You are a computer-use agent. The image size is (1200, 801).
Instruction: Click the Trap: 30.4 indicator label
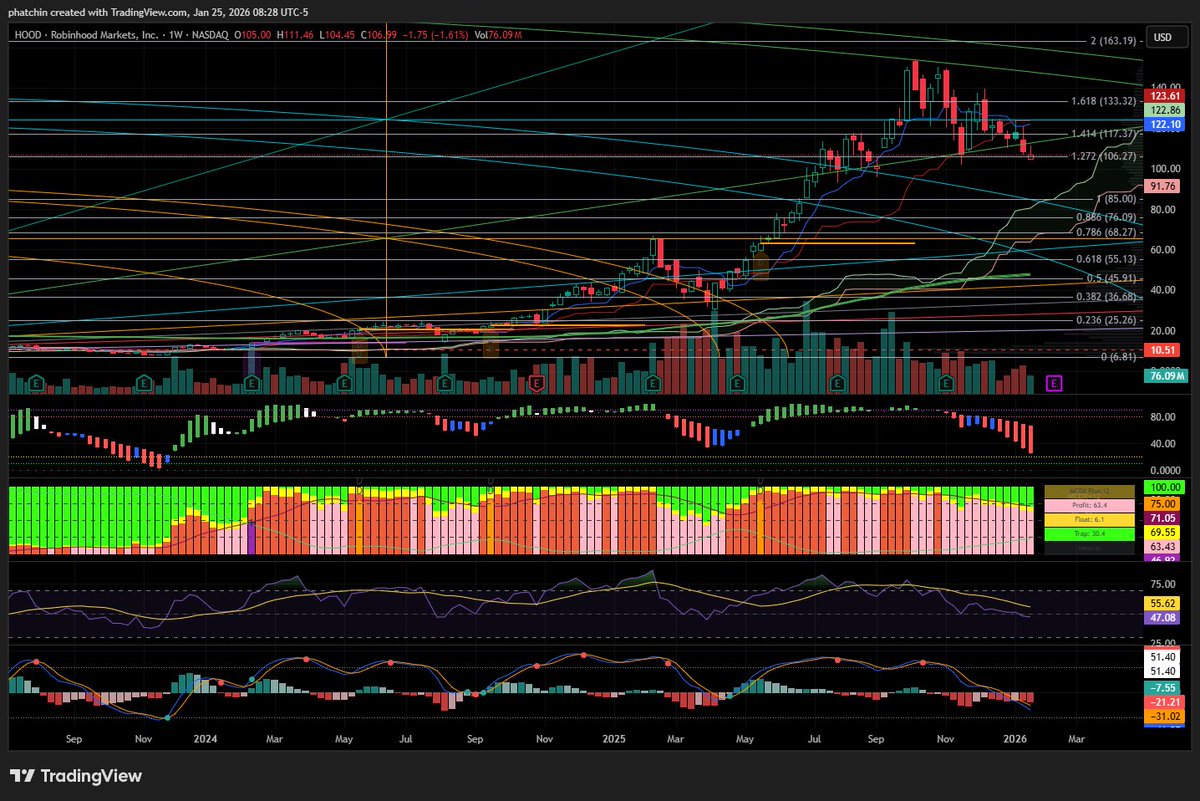click(x=1089, y=534)
